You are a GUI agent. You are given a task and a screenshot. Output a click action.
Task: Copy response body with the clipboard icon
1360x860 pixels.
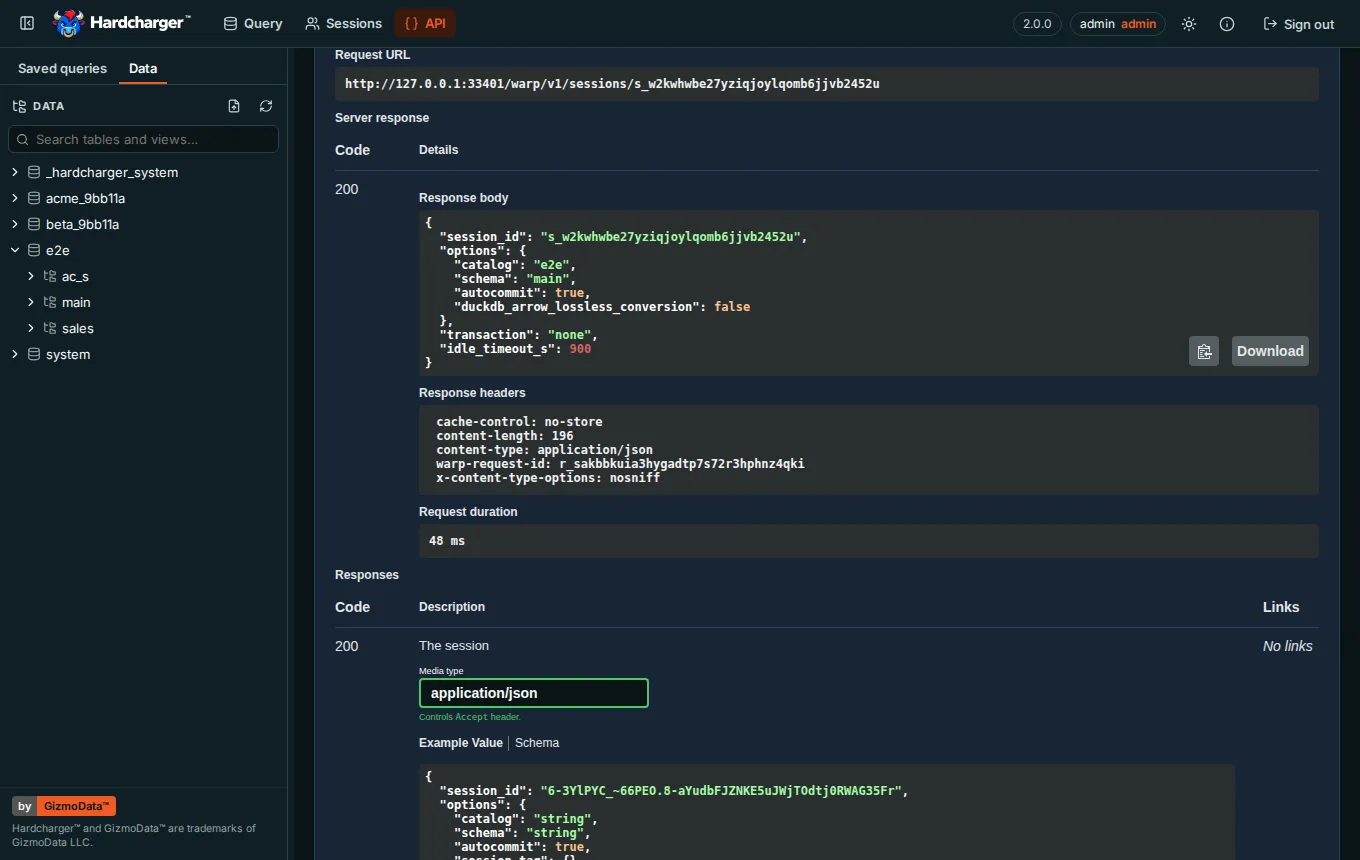[1204, 351]
